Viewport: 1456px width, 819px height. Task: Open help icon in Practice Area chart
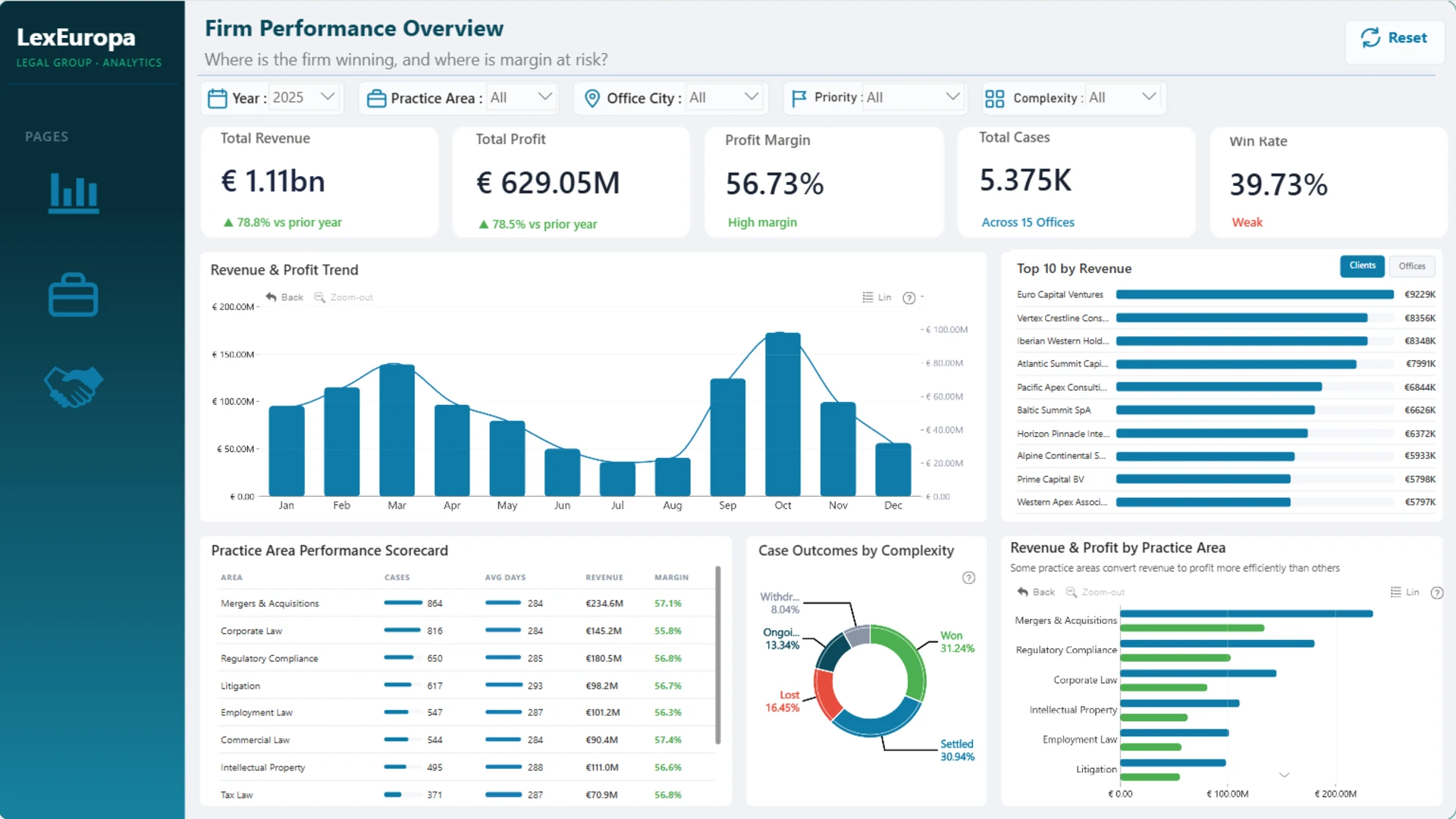[x=1437, y=593]
